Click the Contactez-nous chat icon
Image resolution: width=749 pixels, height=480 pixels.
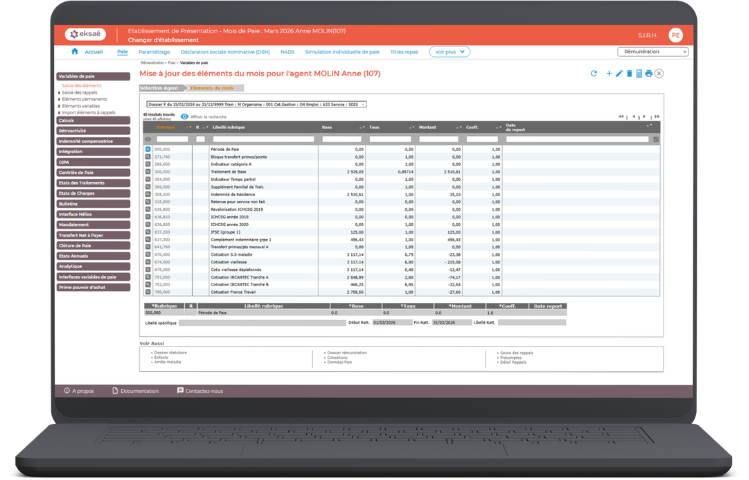click(181, 391)
